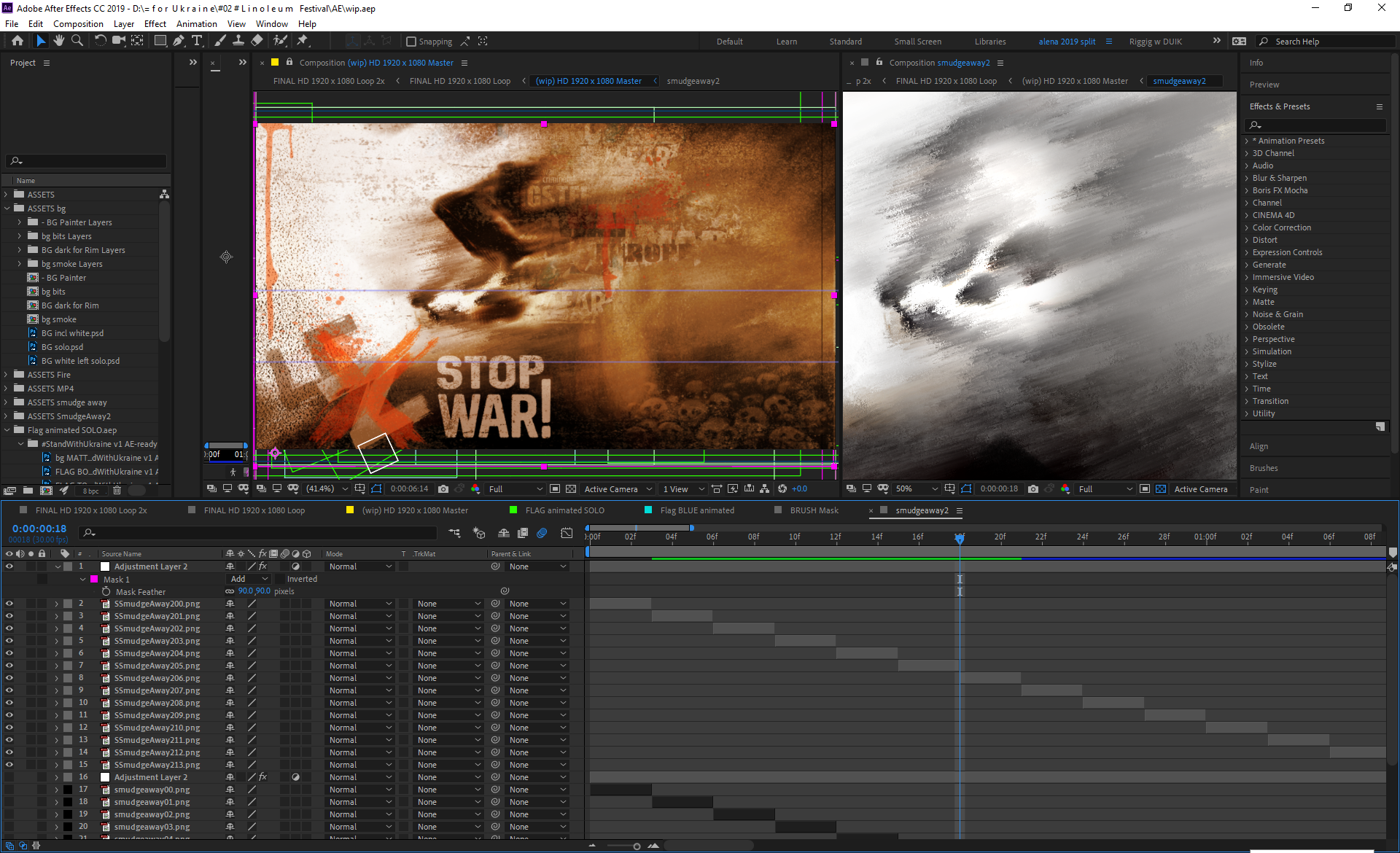Hide the SSmudgeAway205.png layer
The width and height of the screenshot is (1400, 853).
(9, 666)
